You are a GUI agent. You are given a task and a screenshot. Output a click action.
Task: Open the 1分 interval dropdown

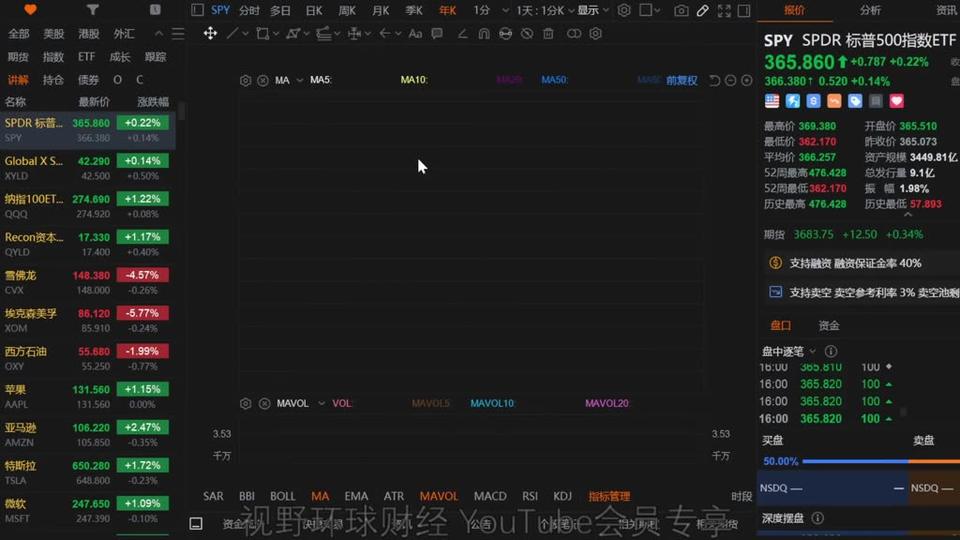click(x=505, y=10)
